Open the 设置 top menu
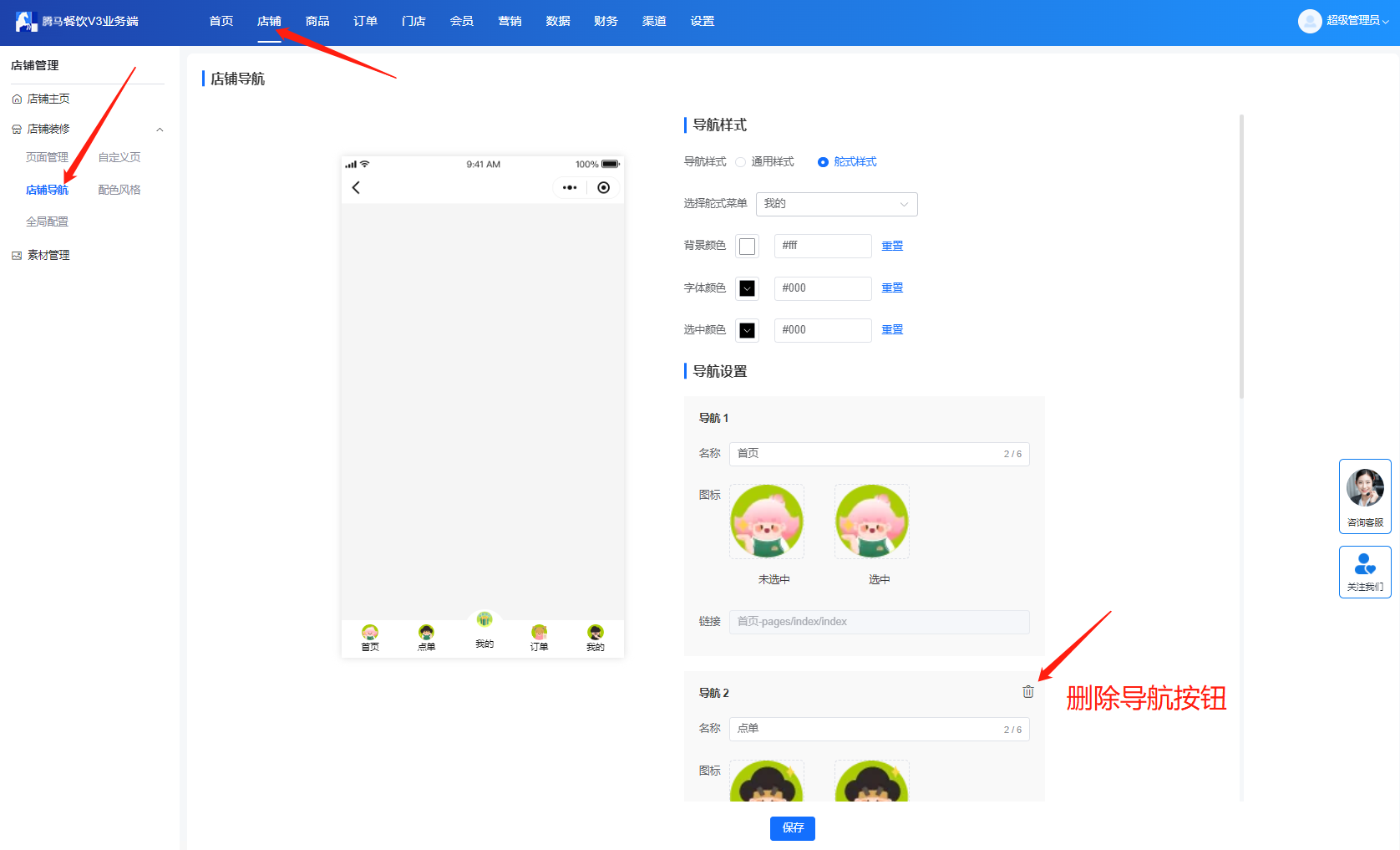 pos(703,21)
